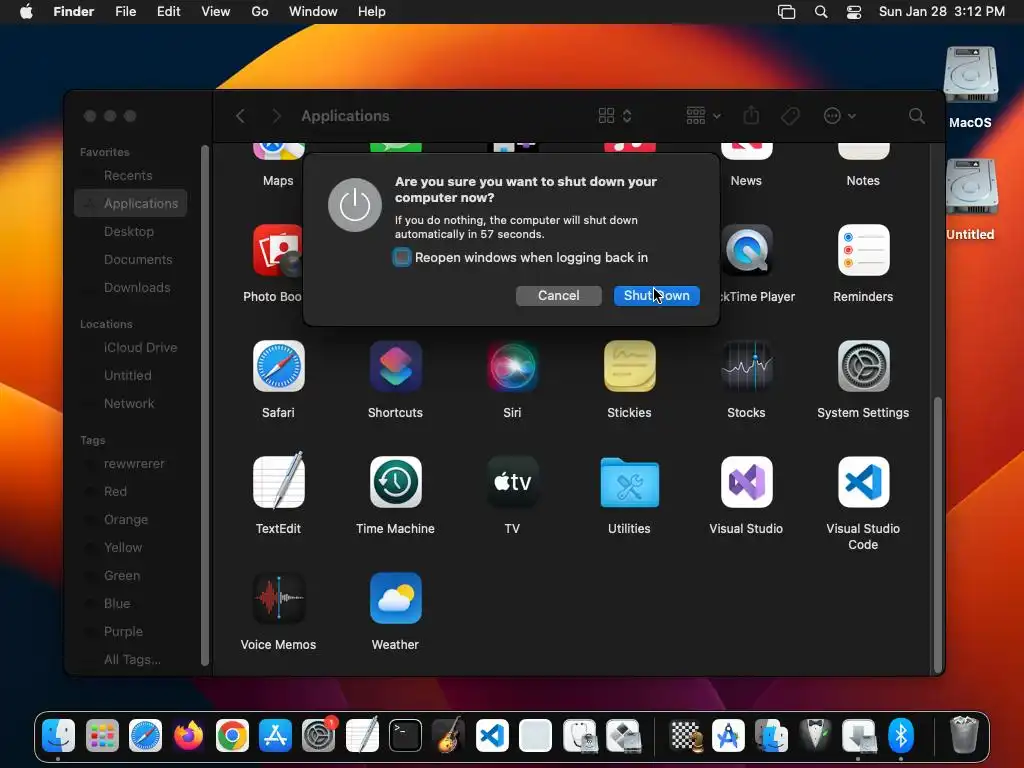Open the Trash in the Dock
Image resolution: width=1024 pixels, height=768 pixels.
coord(963,735)
